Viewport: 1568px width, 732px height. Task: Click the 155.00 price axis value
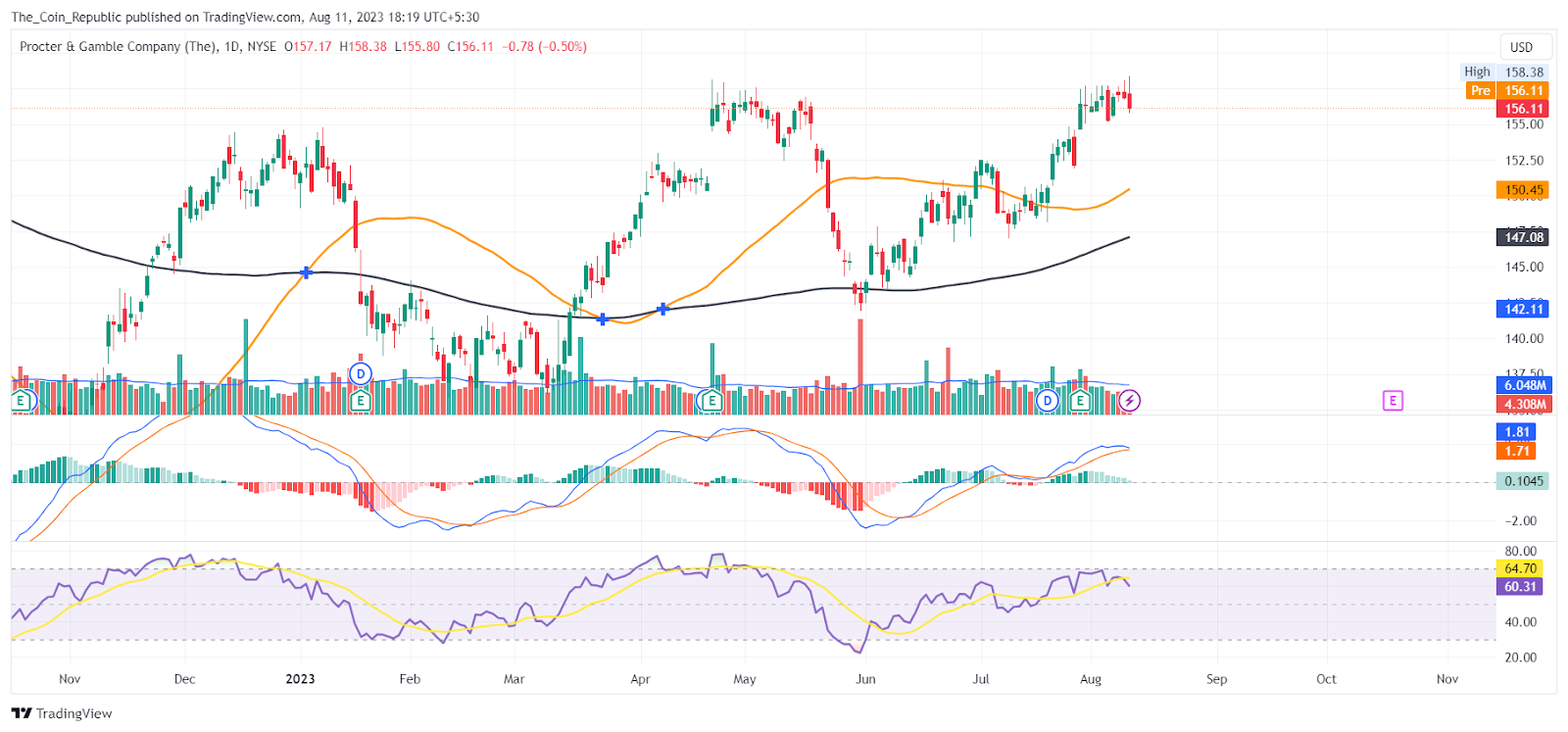click(x=1524, y=124)
